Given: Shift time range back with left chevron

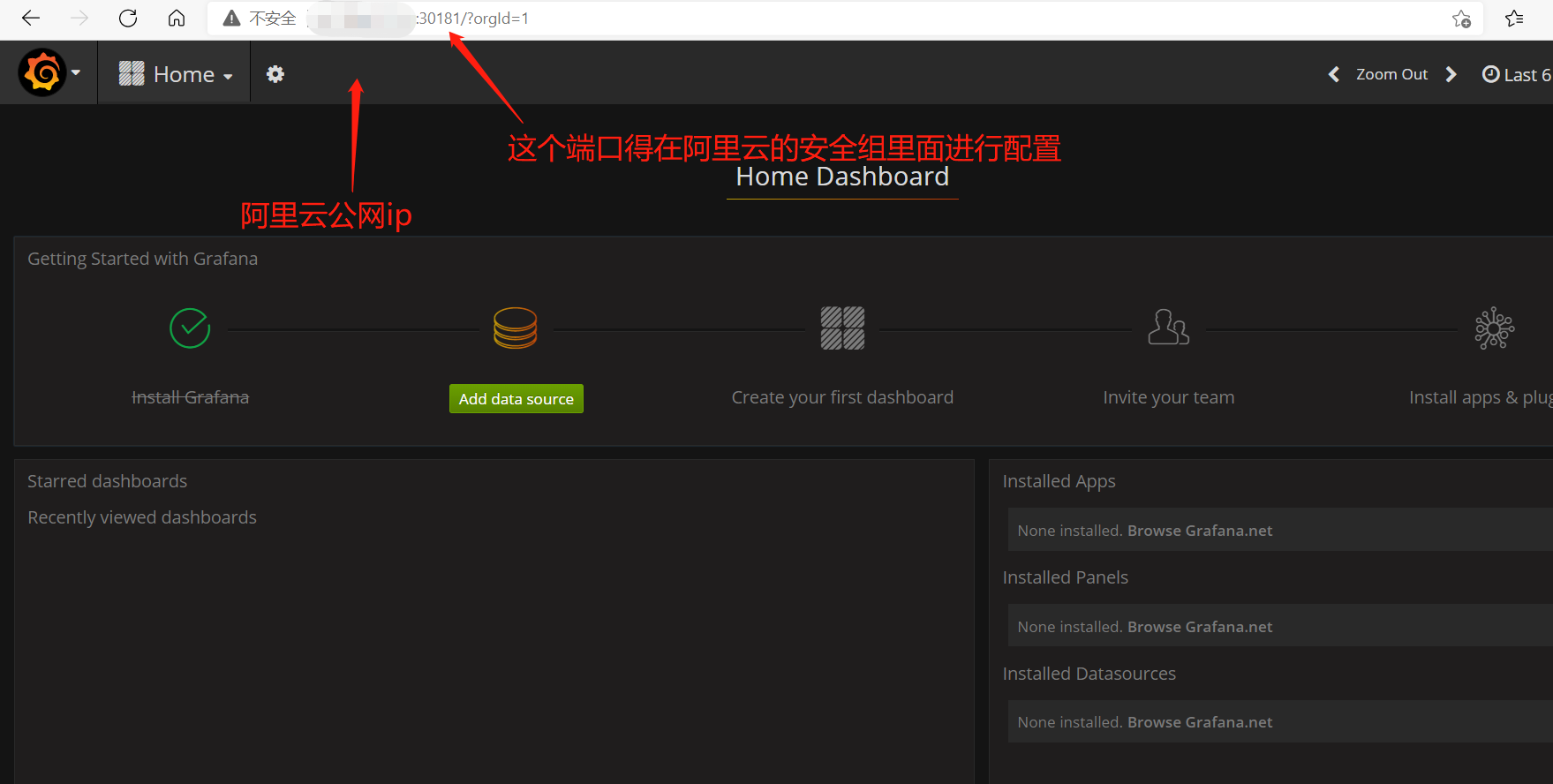Looking at the screenshot, I should 1334,74.
